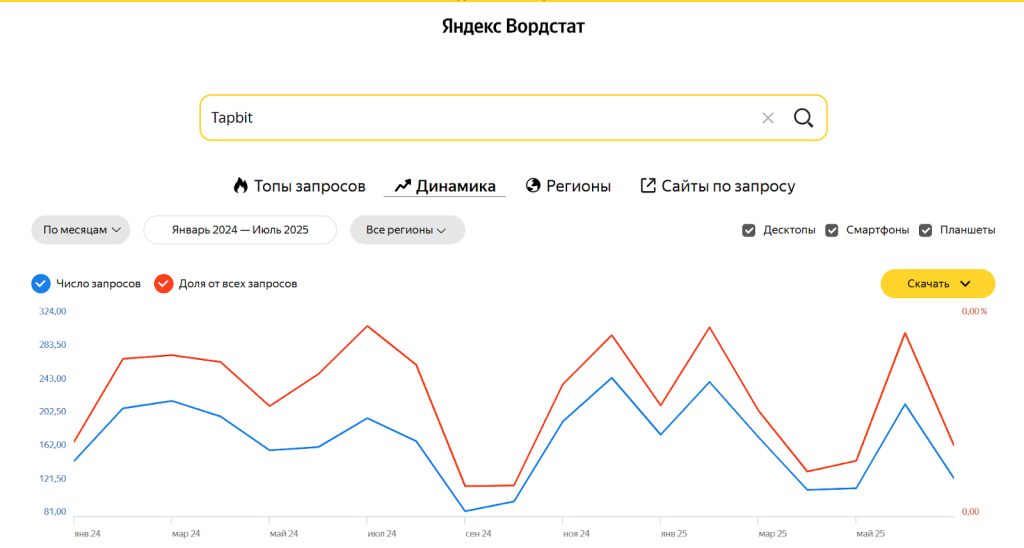1024x548 pixels.
Task: Click the trend arrow icon beside Динамика
Action: click(x=402, y=186)
